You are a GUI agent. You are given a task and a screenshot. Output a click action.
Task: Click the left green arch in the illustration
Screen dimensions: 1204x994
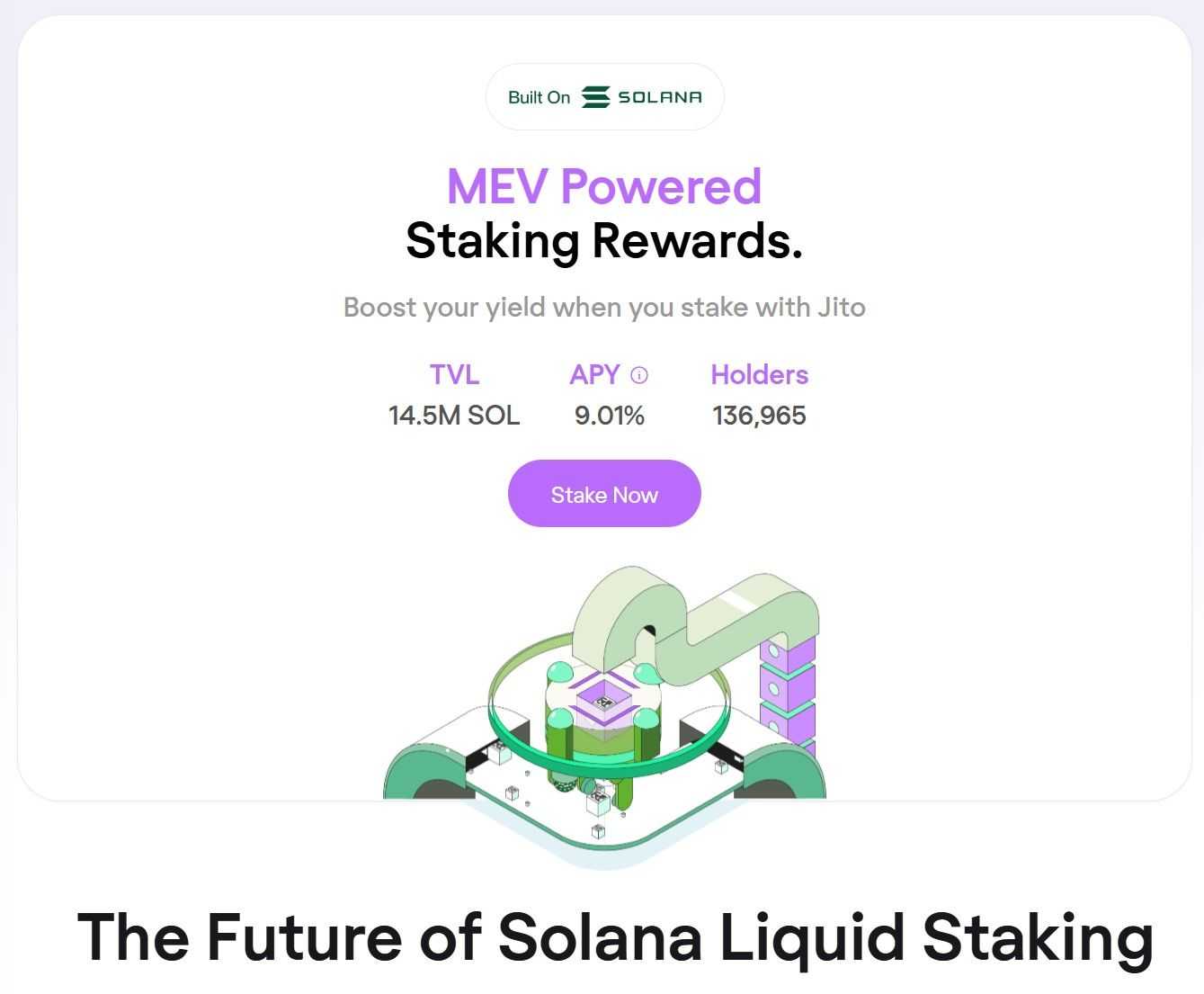click(x=421, y=774)
